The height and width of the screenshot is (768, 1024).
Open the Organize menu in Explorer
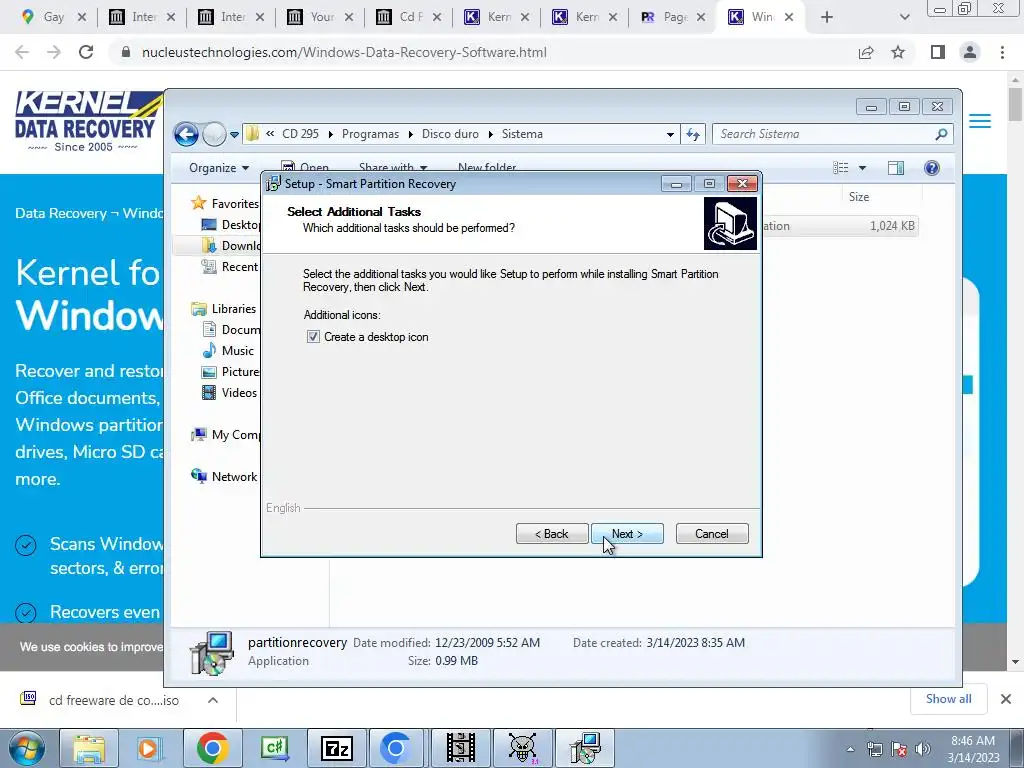pyautogui.click(x=219, y=168)
